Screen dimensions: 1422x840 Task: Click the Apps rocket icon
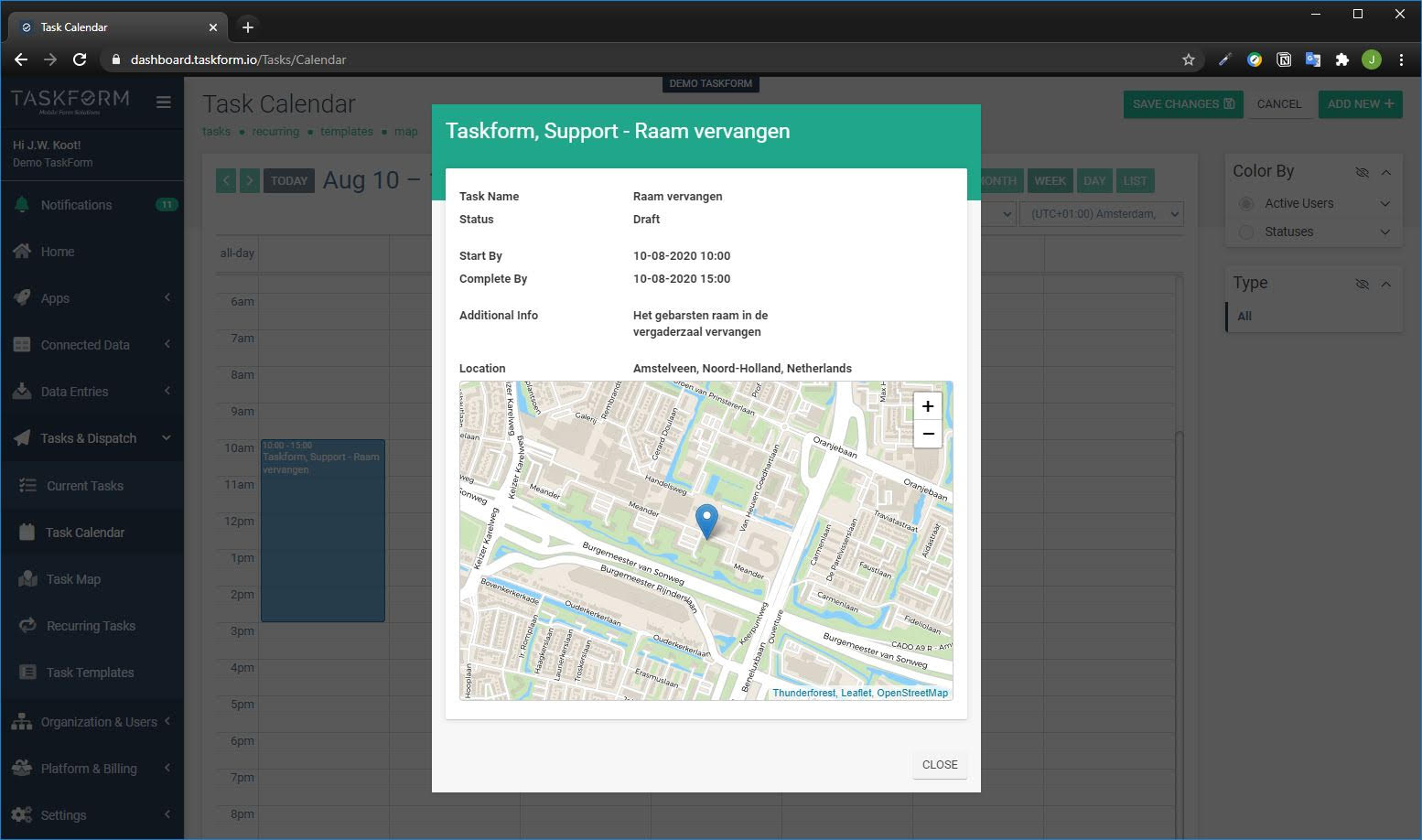(22, 297)
